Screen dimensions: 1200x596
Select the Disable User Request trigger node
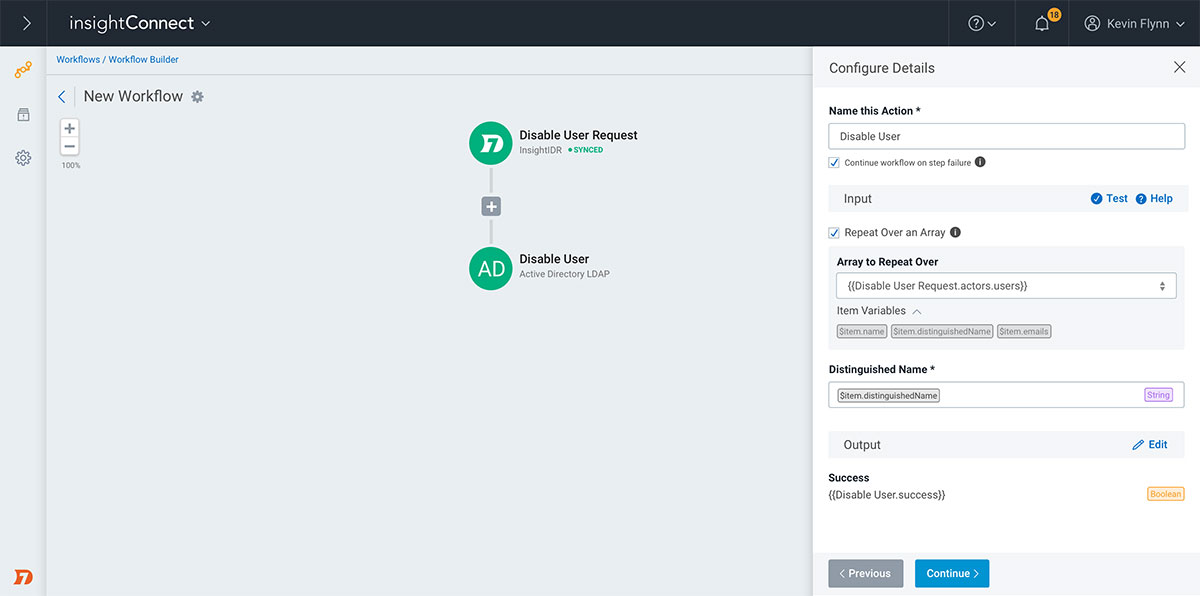tap(492, 143)
